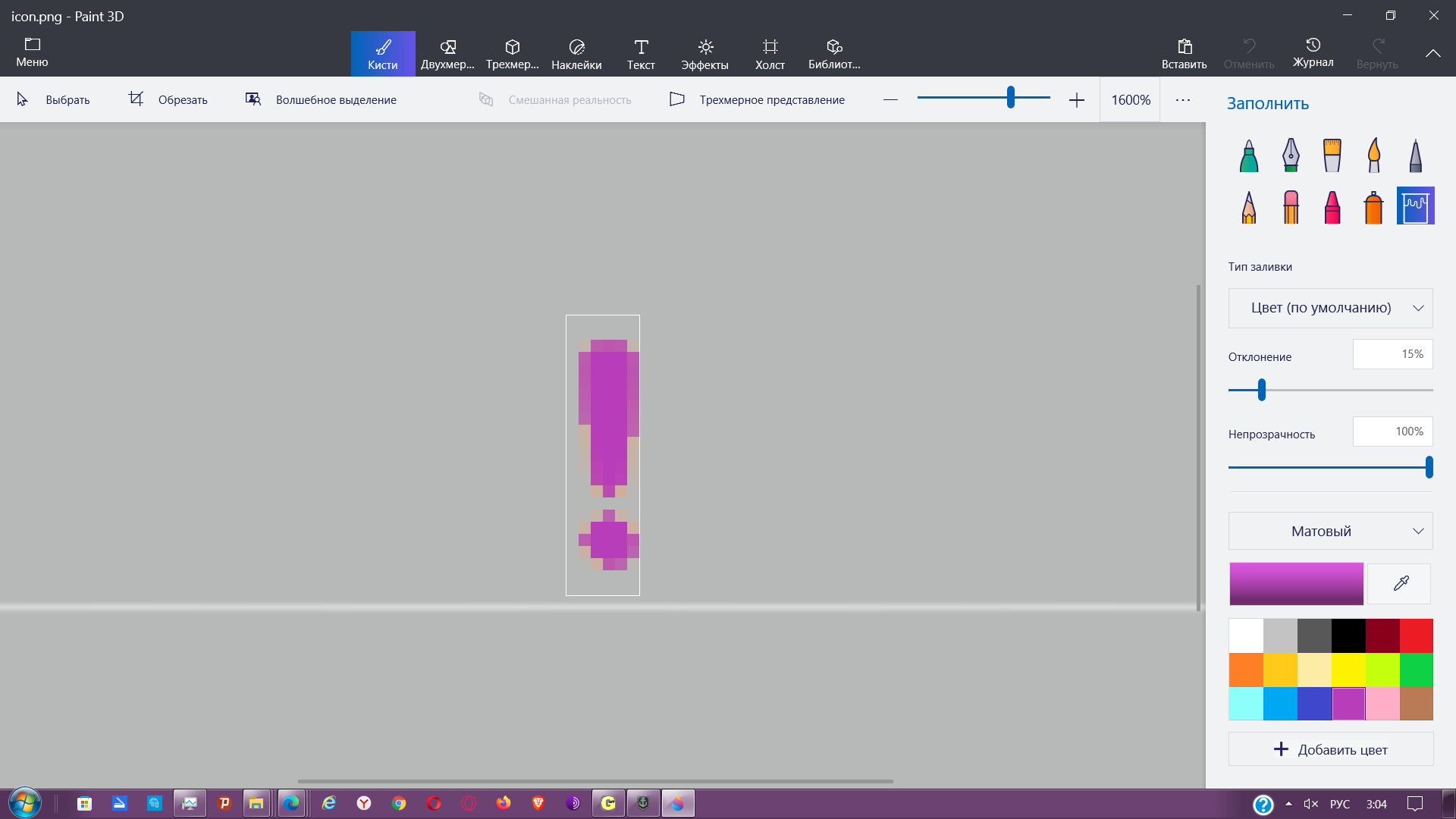This screenshot has width=1456, height=819.
Task: Select the Pencil tool
Action: click(1249, 206)
